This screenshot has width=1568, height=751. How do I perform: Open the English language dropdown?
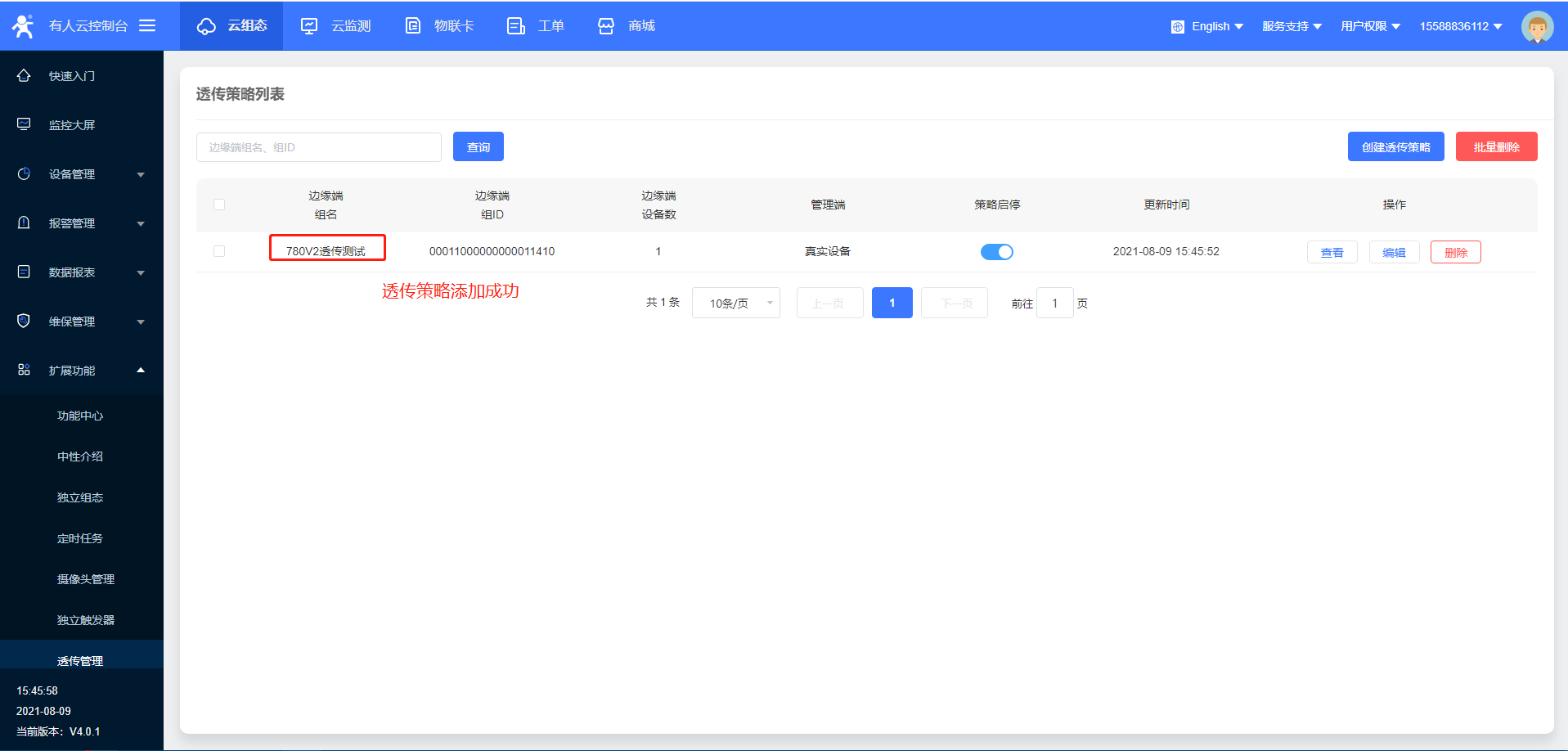[x=1208, y=26]
